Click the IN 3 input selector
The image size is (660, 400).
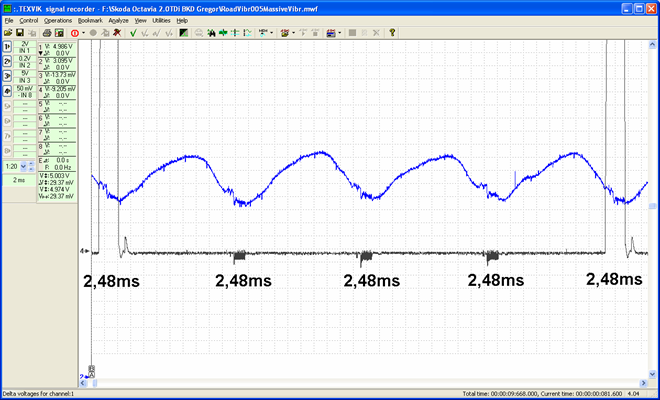(x=25, y=80)
